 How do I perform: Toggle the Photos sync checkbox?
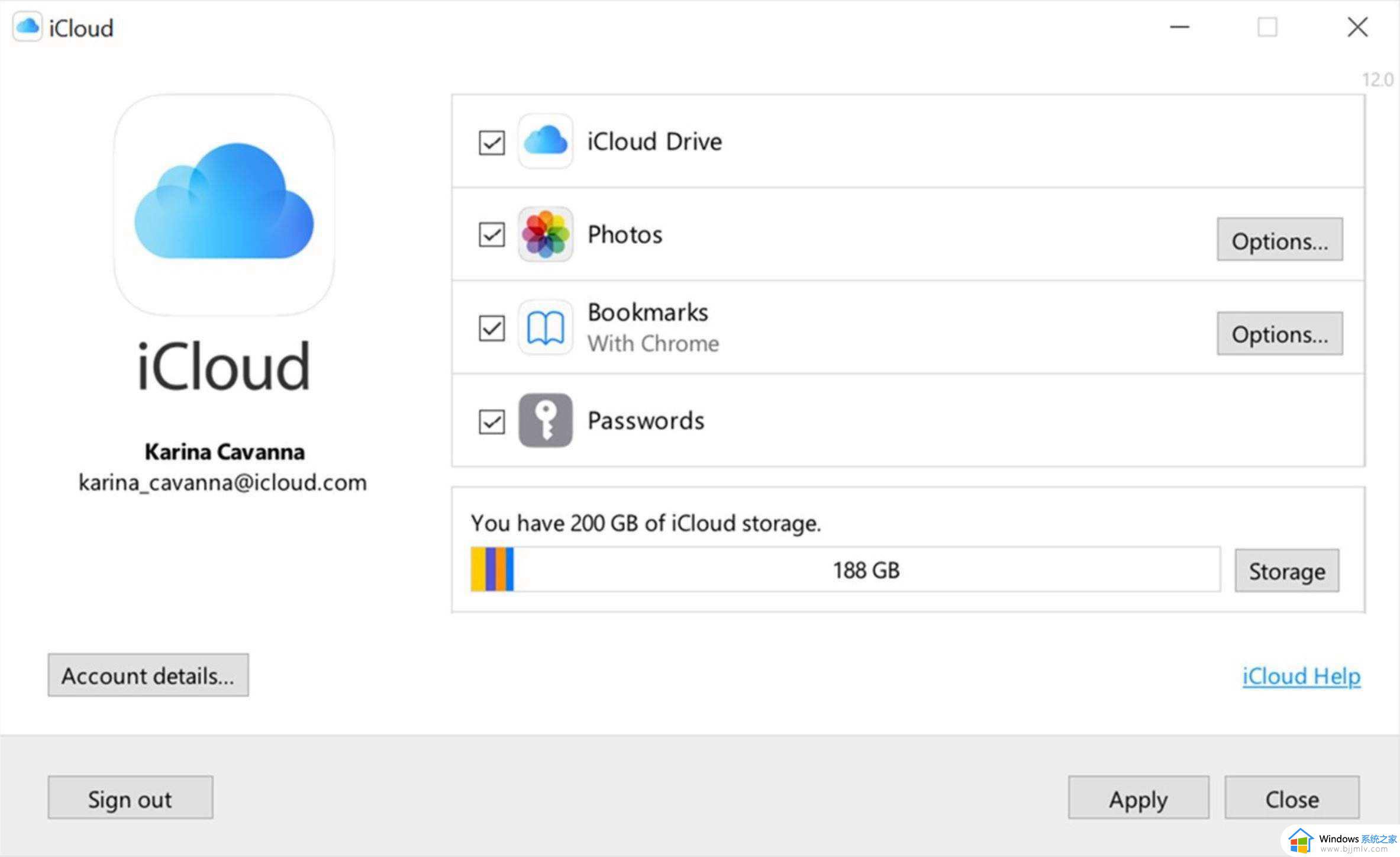click(492, 234)
